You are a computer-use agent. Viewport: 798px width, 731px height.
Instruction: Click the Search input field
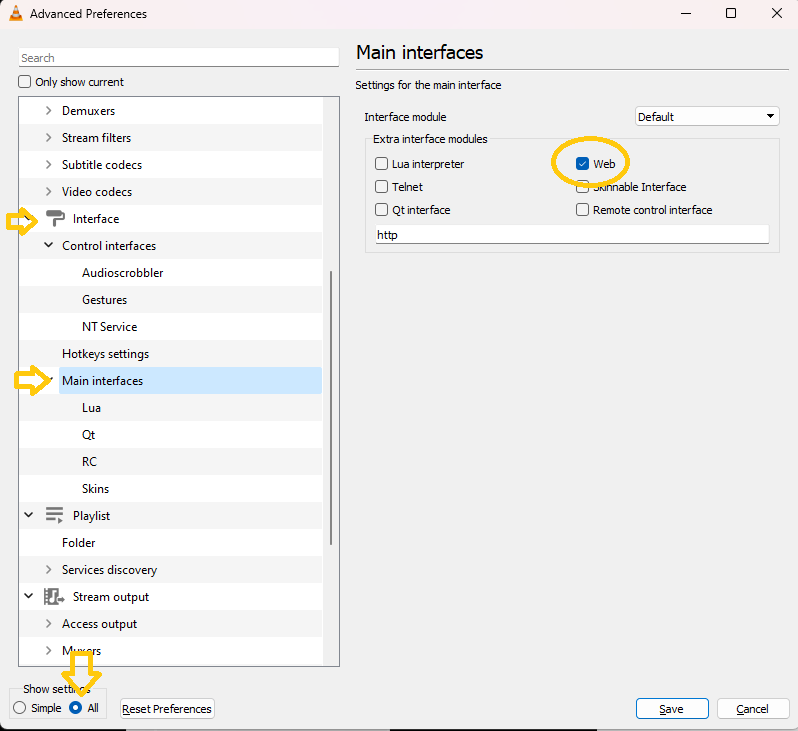coord(180,58)
